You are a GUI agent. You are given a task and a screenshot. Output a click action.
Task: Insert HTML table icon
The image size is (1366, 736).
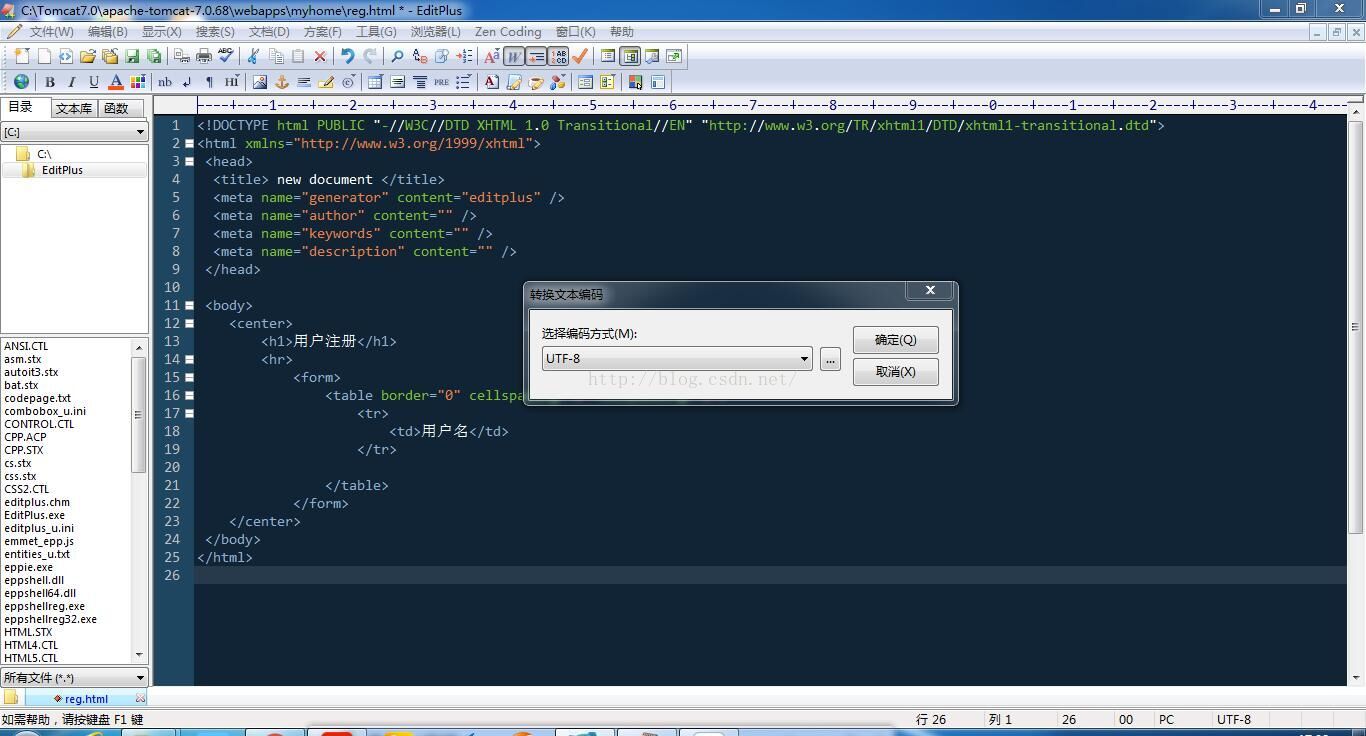pyautogui.click(x=375, y=82)
